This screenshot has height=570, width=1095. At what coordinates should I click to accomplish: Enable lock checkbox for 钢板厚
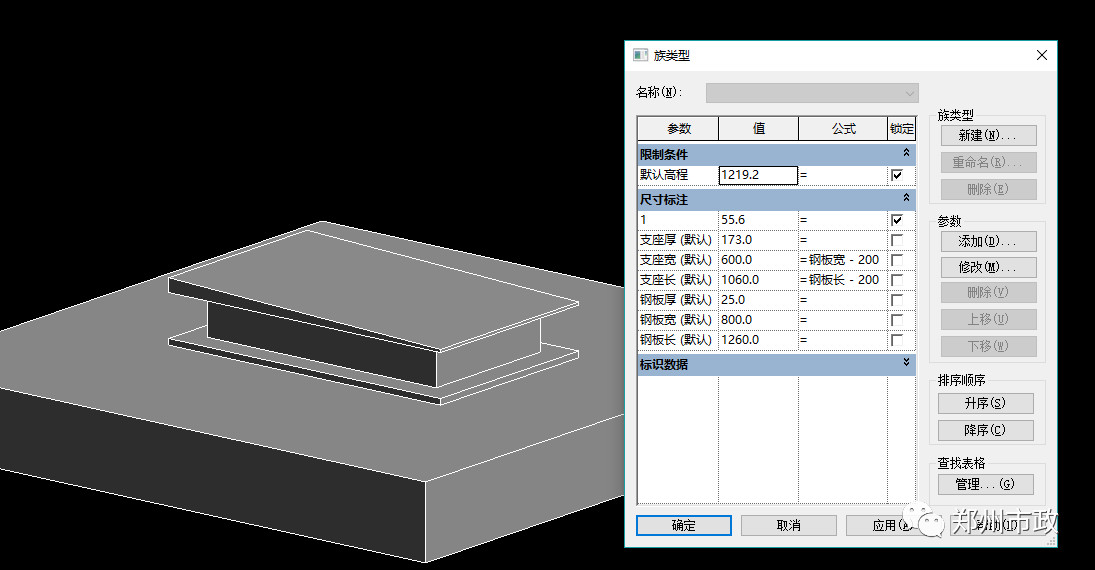pos(897,300)
